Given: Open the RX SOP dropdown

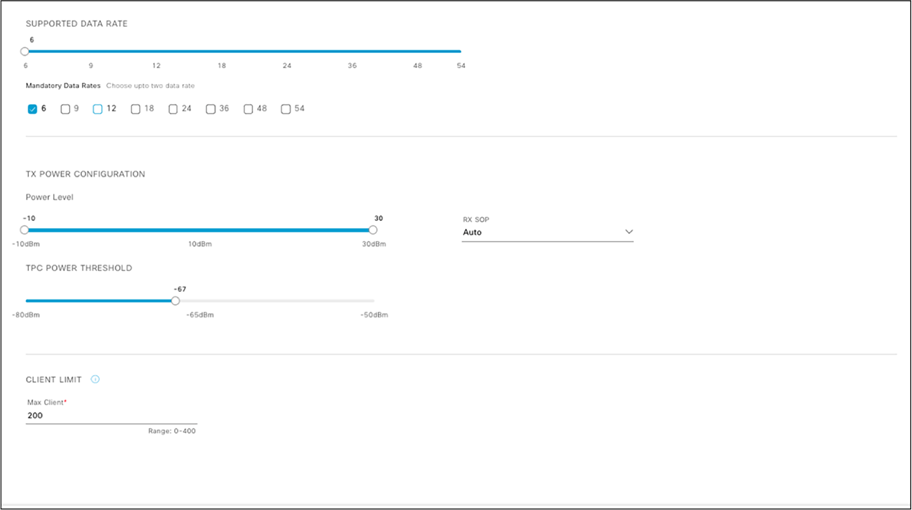Looking at the screenshot, I should [546, 232].
